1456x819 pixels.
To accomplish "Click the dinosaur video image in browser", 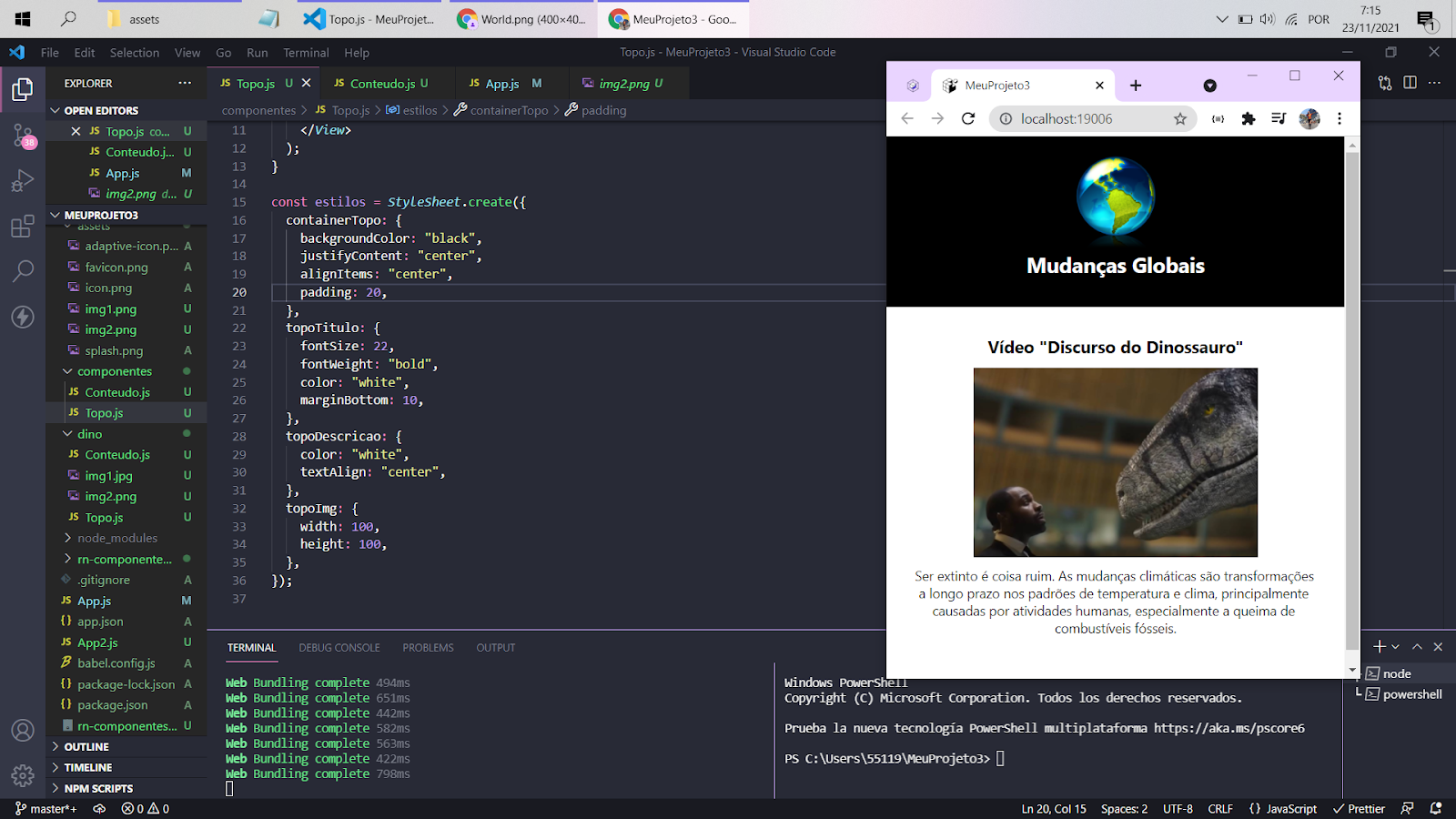I will click(1115, 462).
